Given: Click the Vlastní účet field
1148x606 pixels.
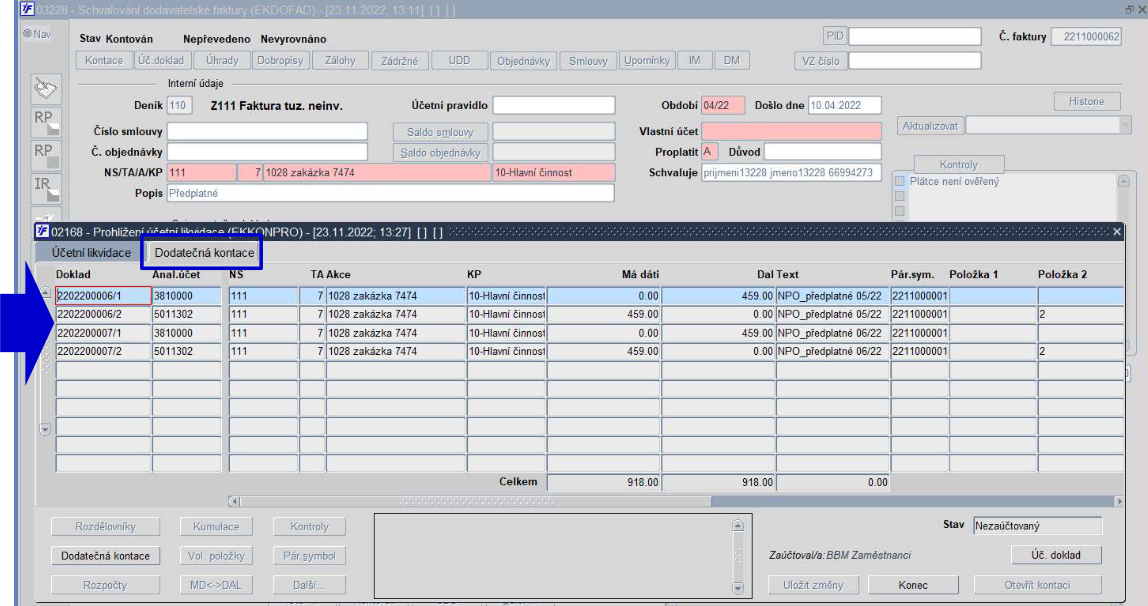Looking at the screenshot, I should click(791, 131).
